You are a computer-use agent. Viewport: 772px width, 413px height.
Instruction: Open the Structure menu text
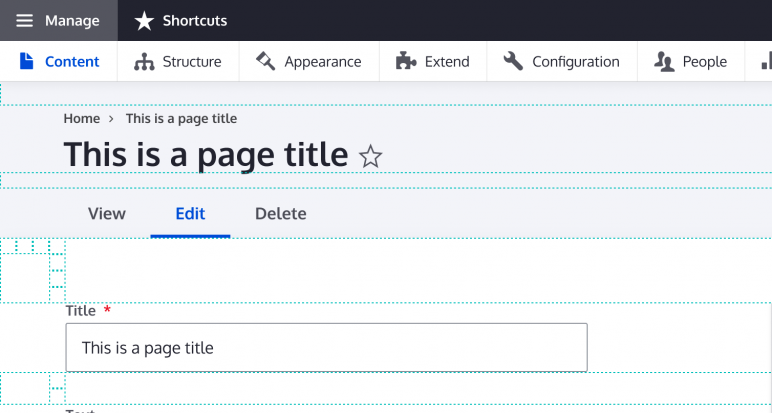[x=192, y=61]
